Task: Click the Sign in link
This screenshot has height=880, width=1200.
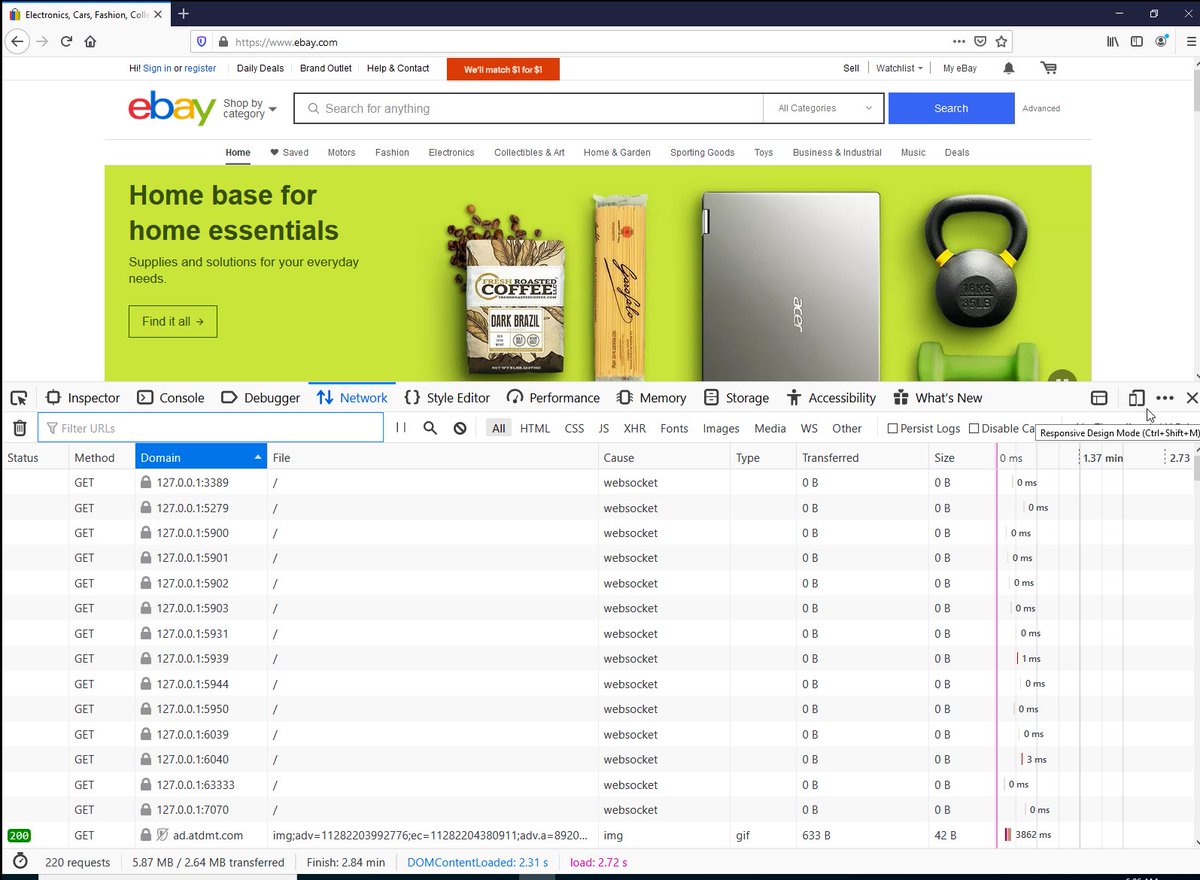Action: point(157,68)
